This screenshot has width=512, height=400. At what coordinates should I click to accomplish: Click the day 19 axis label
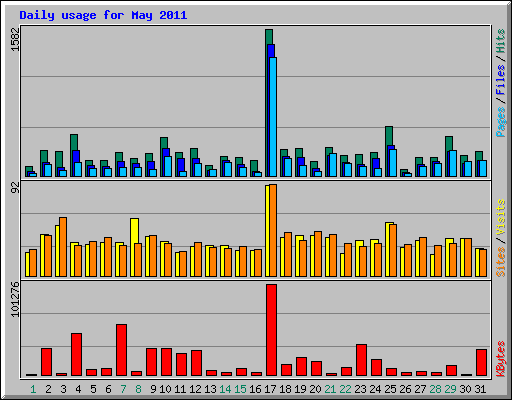click(x=300, y=389)
